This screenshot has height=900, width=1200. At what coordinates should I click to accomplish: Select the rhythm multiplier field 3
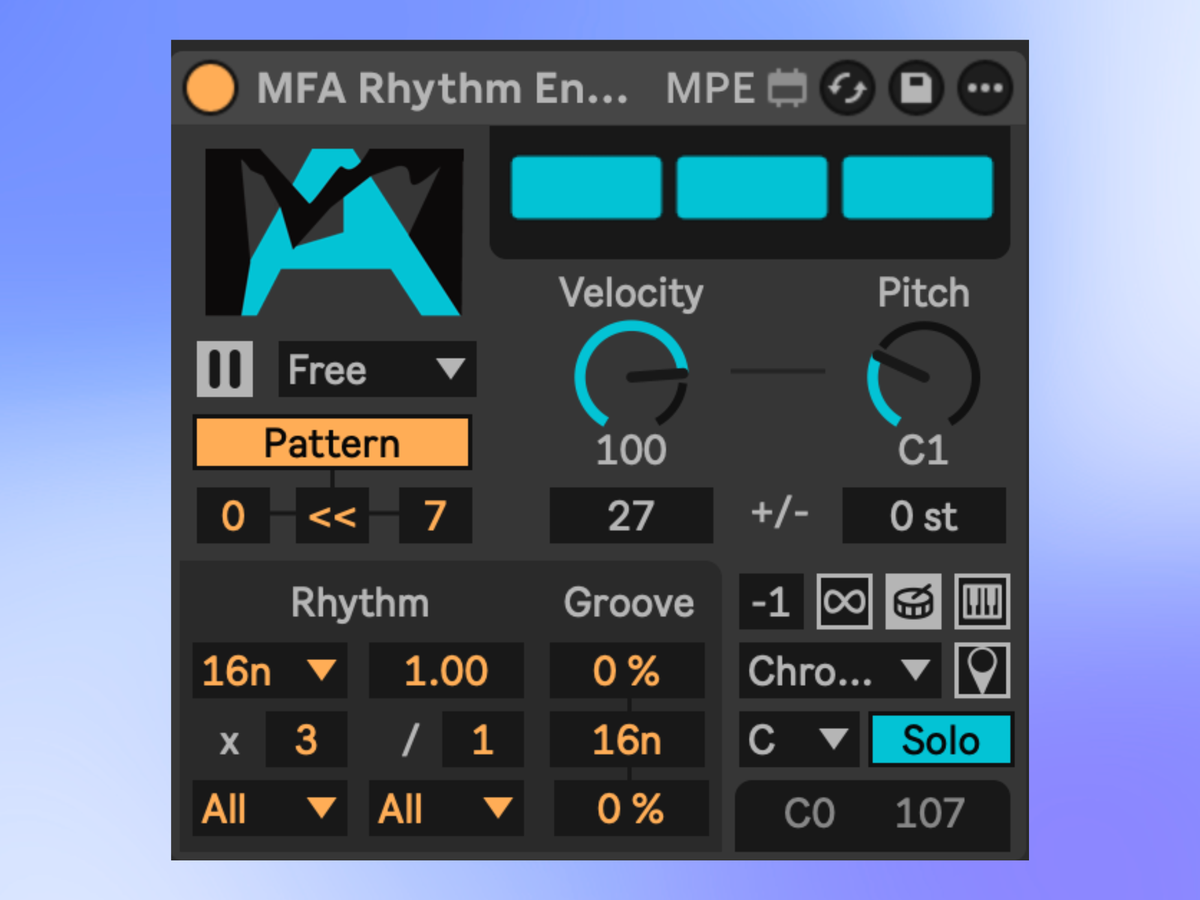(x=306, y=740)
